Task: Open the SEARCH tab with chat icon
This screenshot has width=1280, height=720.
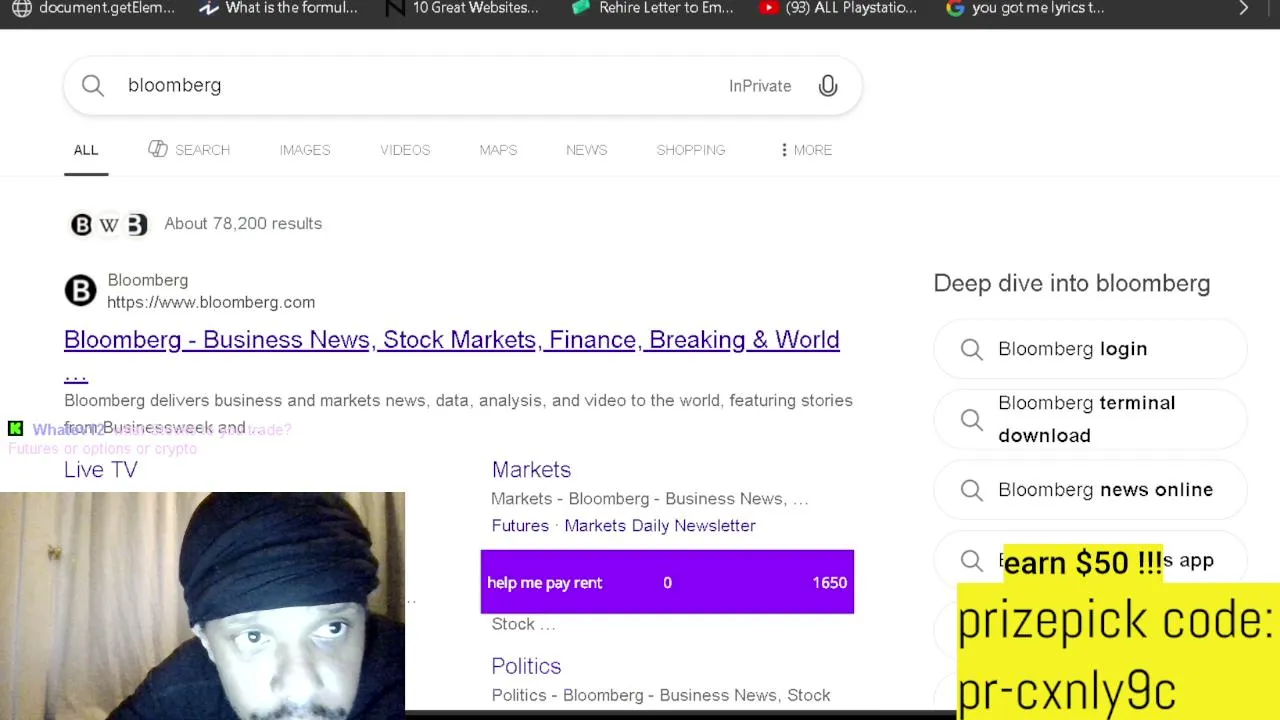Action: coord(189,150)
